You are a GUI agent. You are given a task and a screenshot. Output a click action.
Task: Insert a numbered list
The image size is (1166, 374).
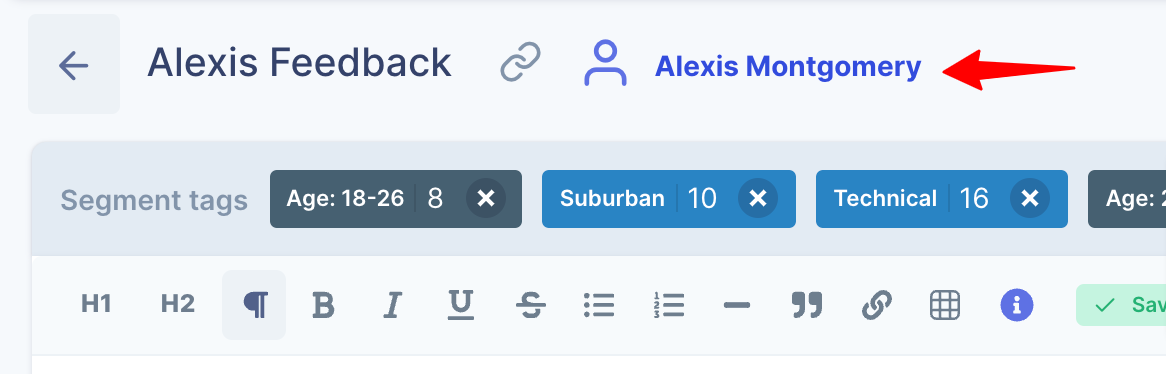click(669, 305)
